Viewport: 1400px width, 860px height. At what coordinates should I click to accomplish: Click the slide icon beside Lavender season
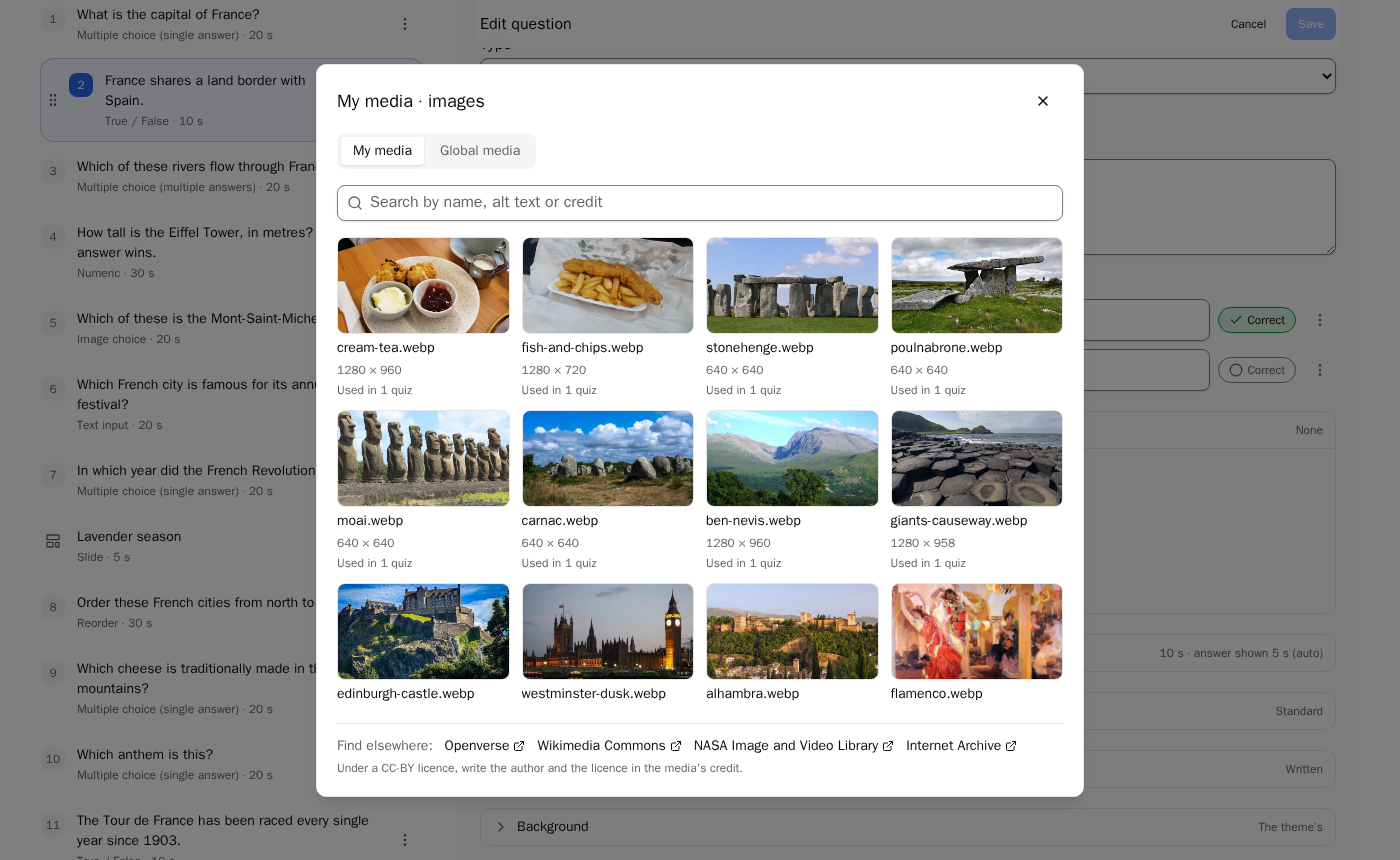[x=53, y=541]
